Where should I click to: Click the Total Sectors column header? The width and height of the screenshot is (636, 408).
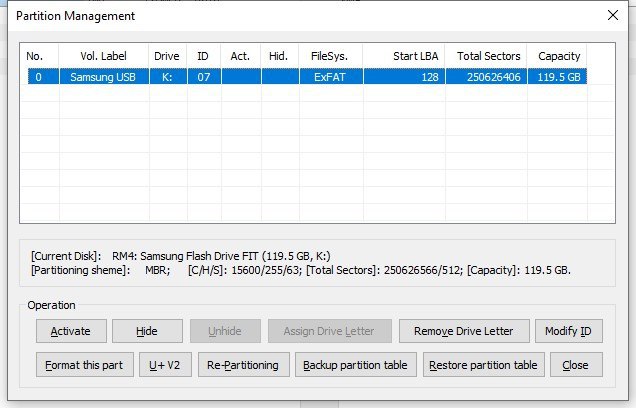click(x=486, y=56)
